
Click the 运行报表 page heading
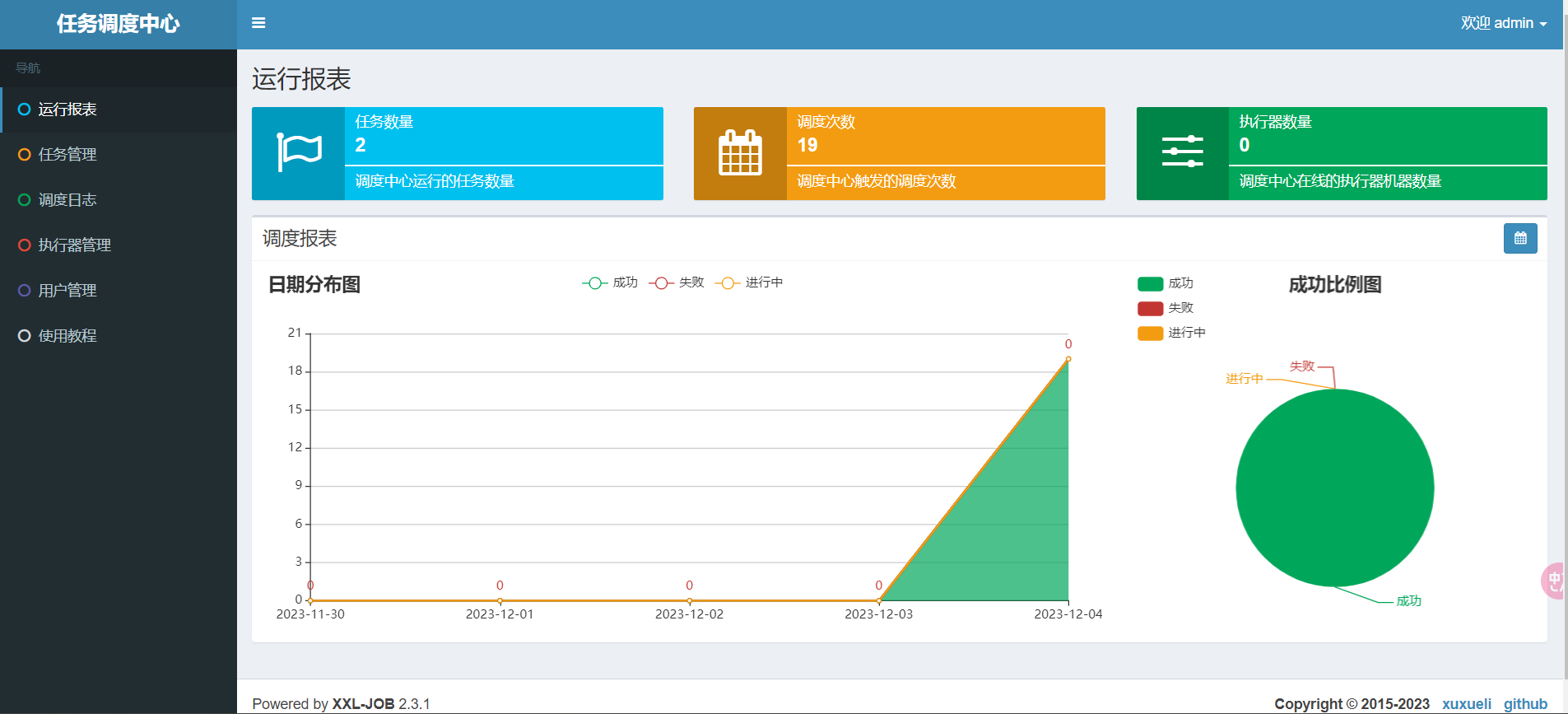click(301, 79)
